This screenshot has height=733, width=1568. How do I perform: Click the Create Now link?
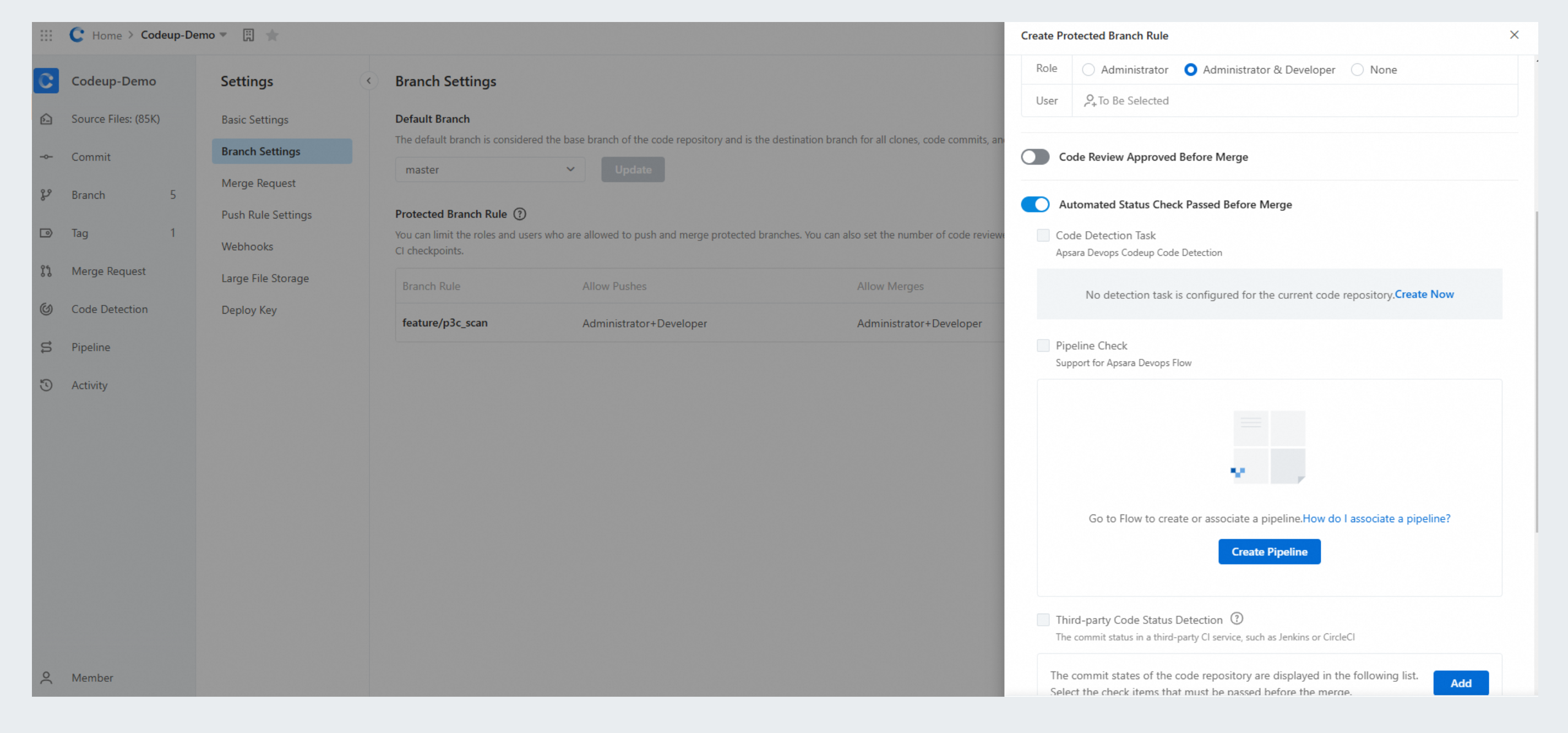[1424, 294]
